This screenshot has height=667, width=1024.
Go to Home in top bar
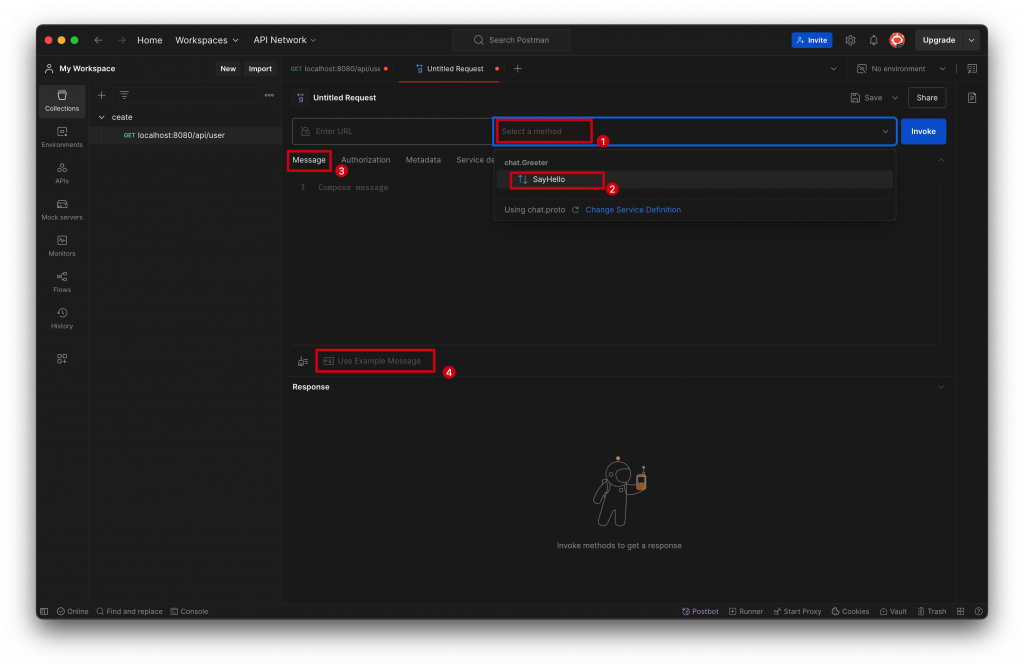point(150,40)
